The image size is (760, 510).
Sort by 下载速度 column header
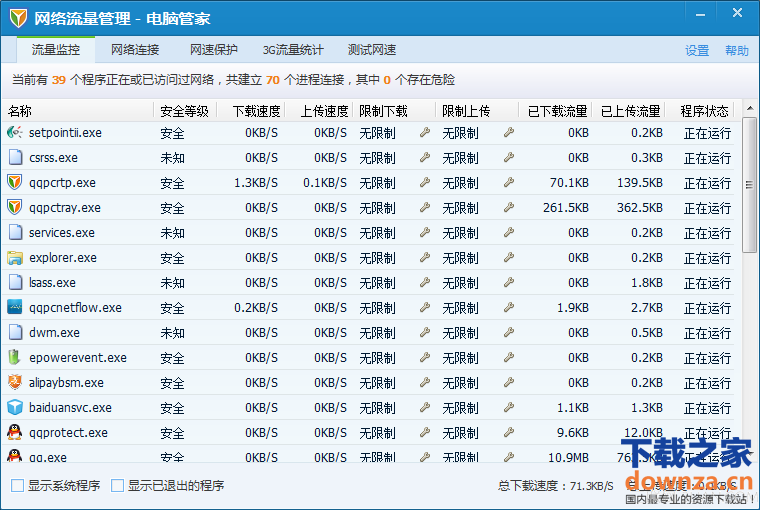pyautogui.click(x=251, y=112)
